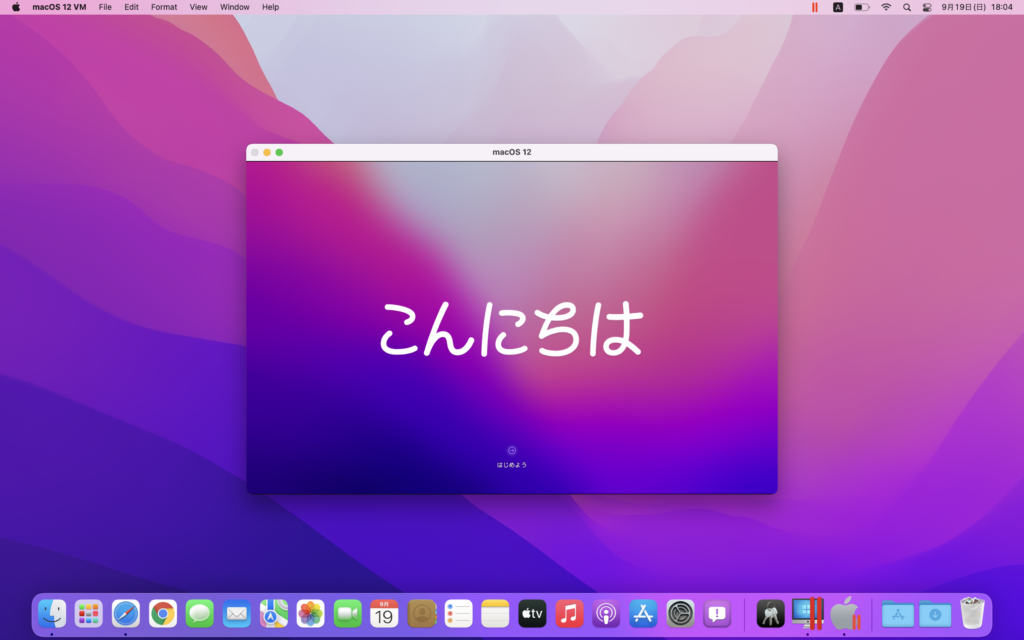
Task: Open Messages app in the Dock
Action: (x=199, y=614)
